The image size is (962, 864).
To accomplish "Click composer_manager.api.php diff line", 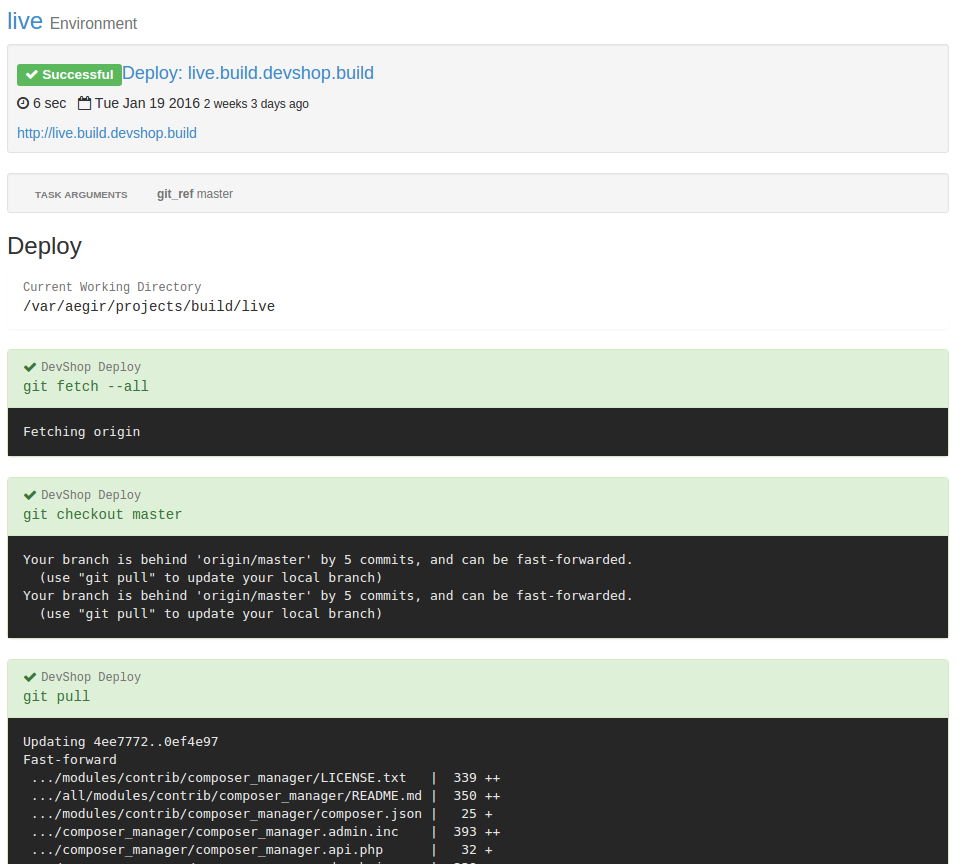I will click(x=262, y=850).
